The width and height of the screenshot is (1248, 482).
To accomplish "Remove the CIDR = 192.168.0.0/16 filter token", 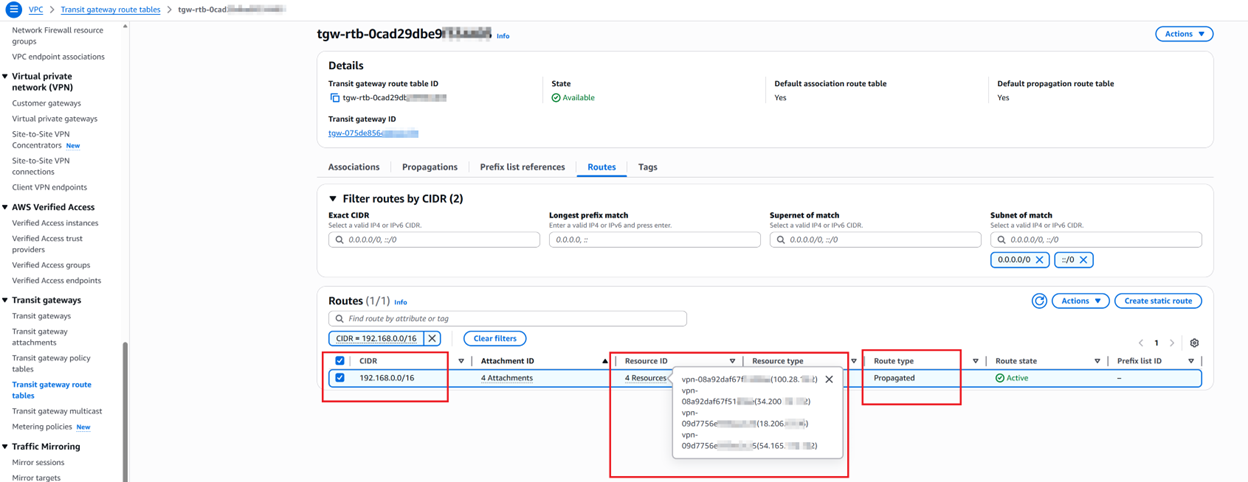I will pos(432,339).
